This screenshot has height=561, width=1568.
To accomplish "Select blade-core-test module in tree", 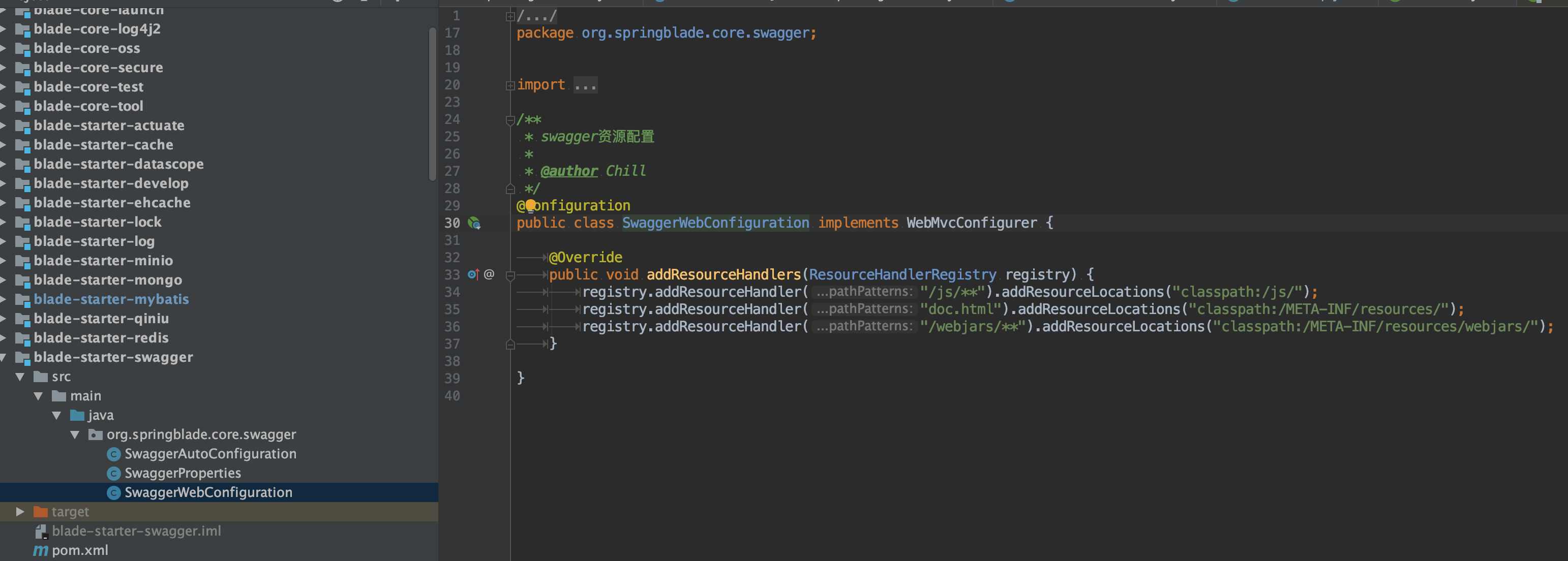I will (89, 87).
